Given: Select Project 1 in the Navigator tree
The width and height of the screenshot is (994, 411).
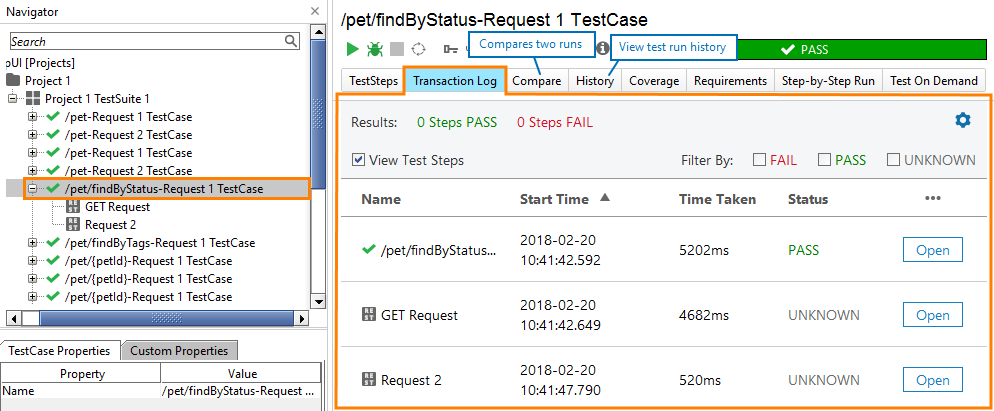Looking at the screenshot, I should (x=48, y=81).
